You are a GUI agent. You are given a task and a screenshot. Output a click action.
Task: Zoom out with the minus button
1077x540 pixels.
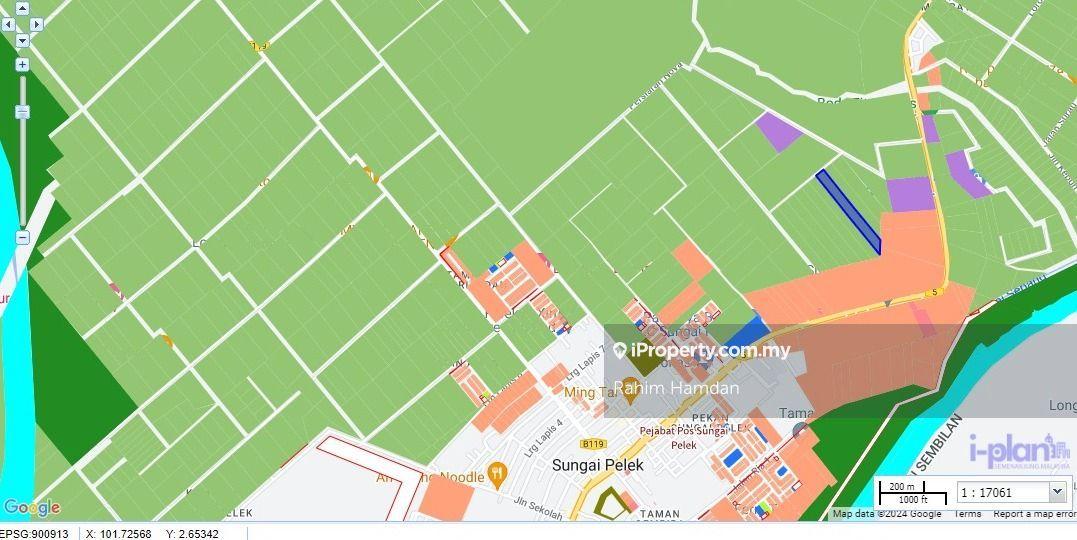[22, 238]
